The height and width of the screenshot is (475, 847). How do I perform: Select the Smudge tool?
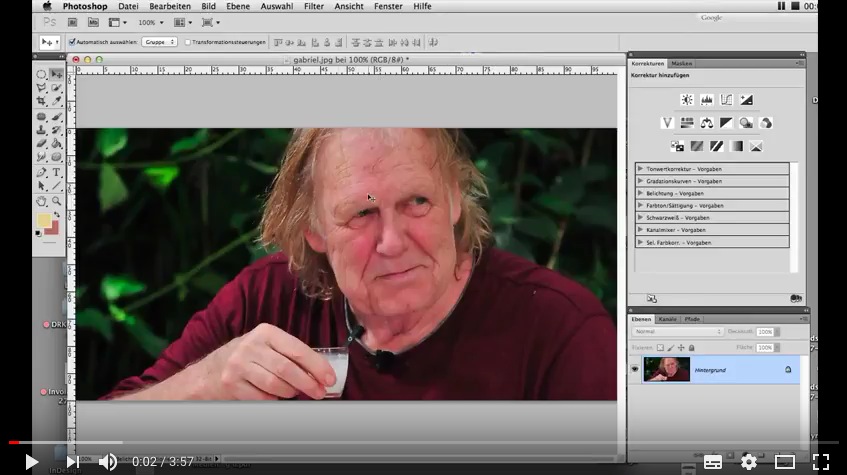[42, 157]
